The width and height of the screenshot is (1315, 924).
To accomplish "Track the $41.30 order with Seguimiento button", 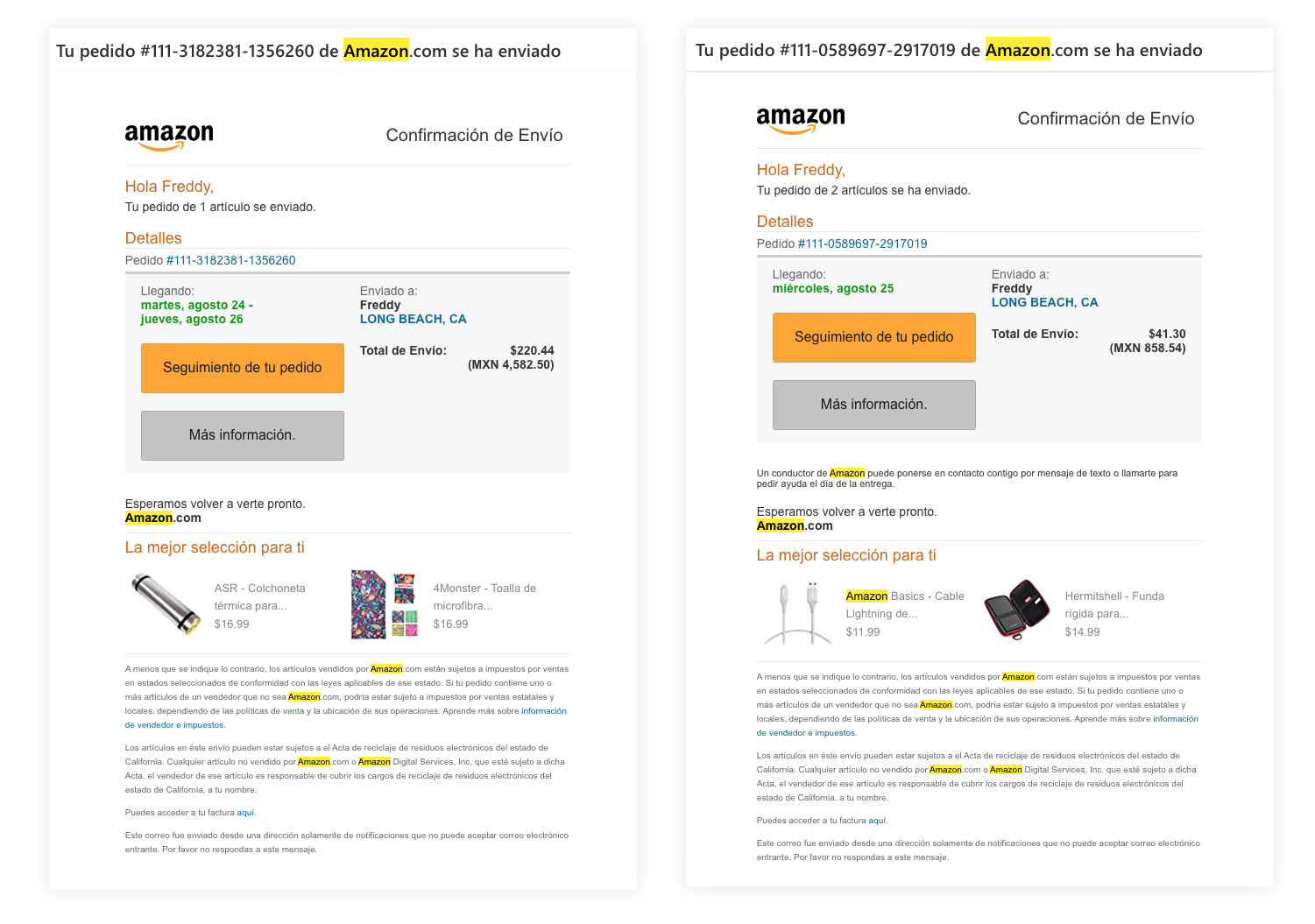I will click(x=873, y=337).
